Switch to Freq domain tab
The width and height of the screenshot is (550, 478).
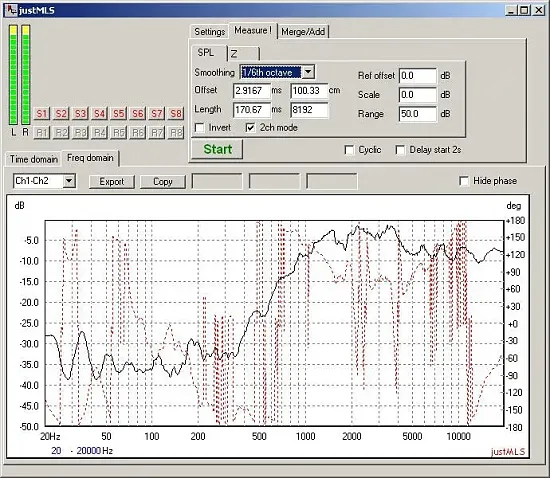pos(90,158)
